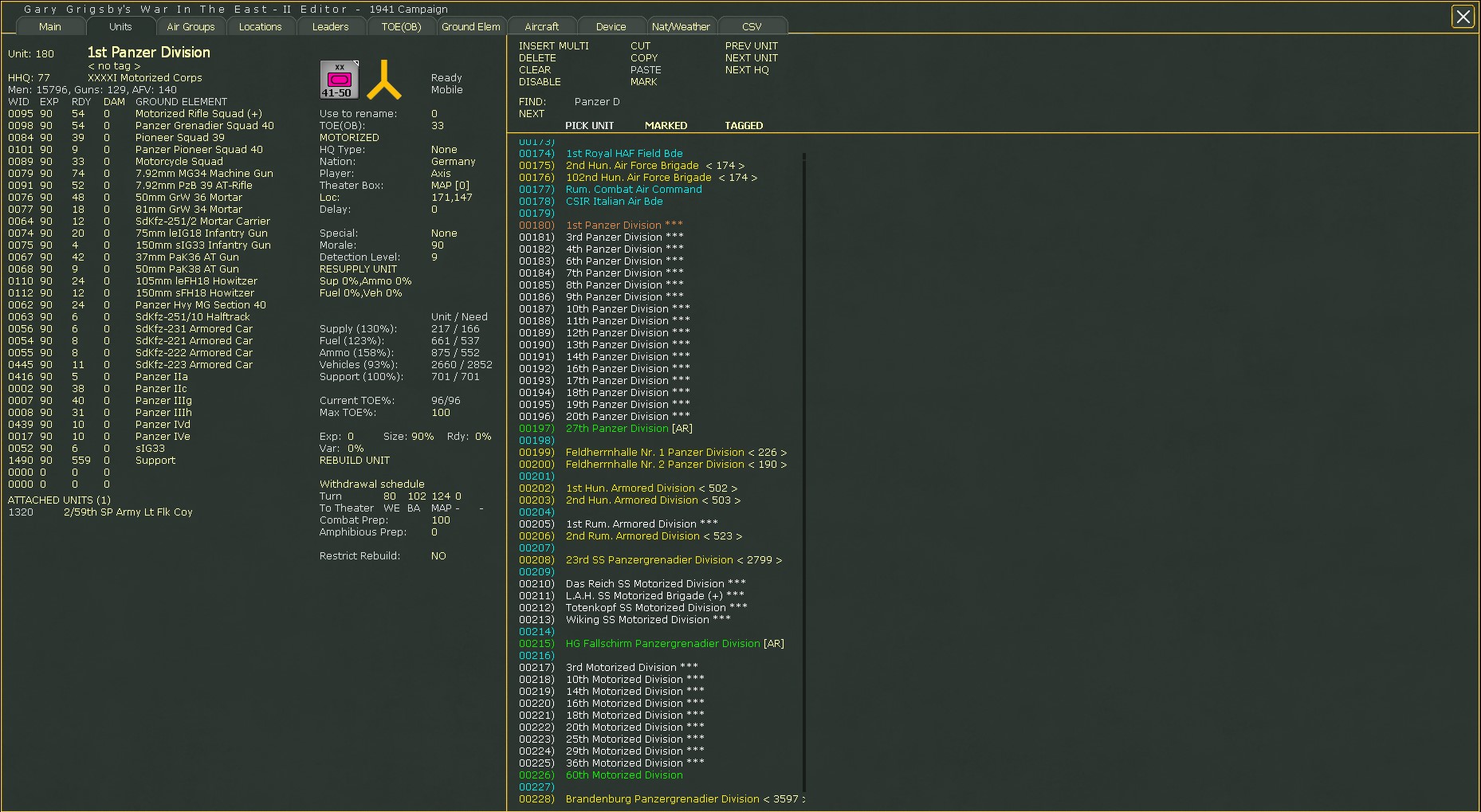This screenshot has width=1481, height=812.
Task: Open the Main tab
Action: pos(50,26)
